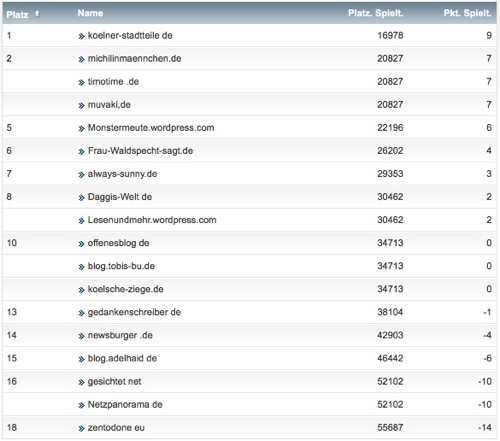This screenshot has width=500, height=441.
Task: Open Monstermeute.wordpress.com link
Action: pos(151,128)
